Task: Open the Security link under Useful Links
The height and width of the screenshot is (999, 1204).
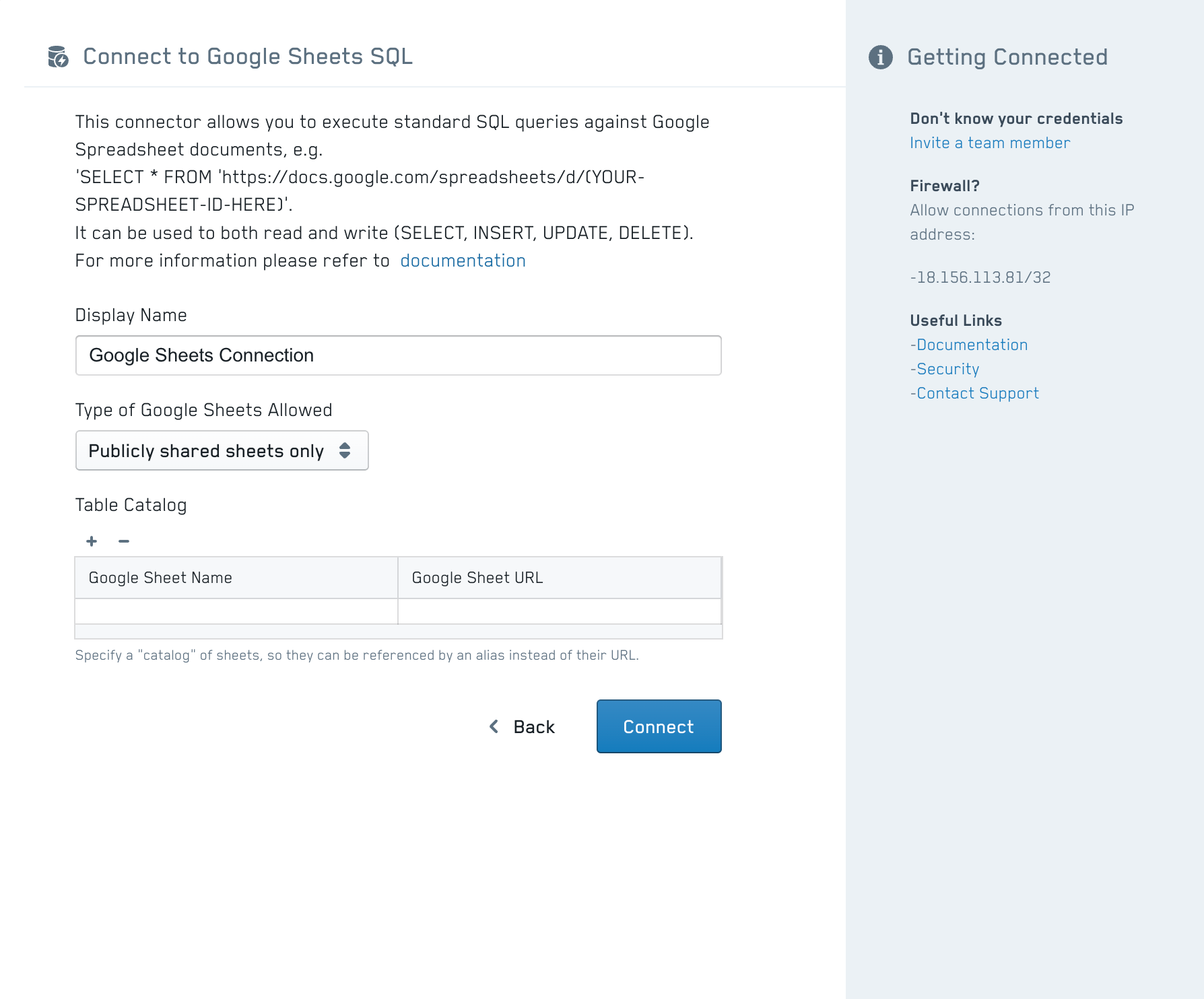Action: tap(947, 369)
